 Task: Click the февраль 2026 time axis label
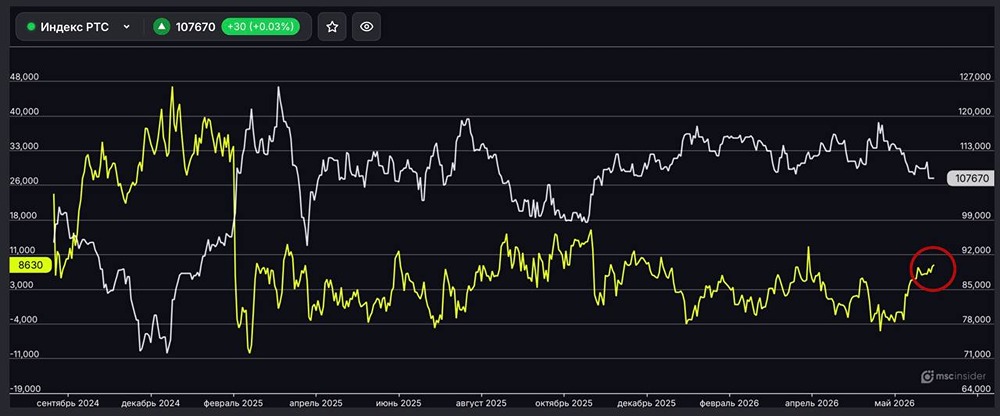[x=729, y=404]
